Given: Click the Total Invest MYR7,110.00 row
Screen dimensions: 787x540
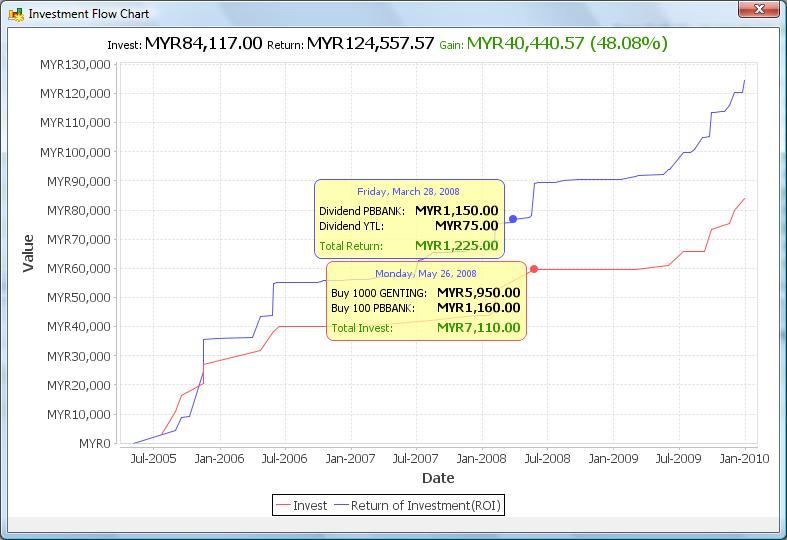Looking at the screenshot, I should point(426,327).
